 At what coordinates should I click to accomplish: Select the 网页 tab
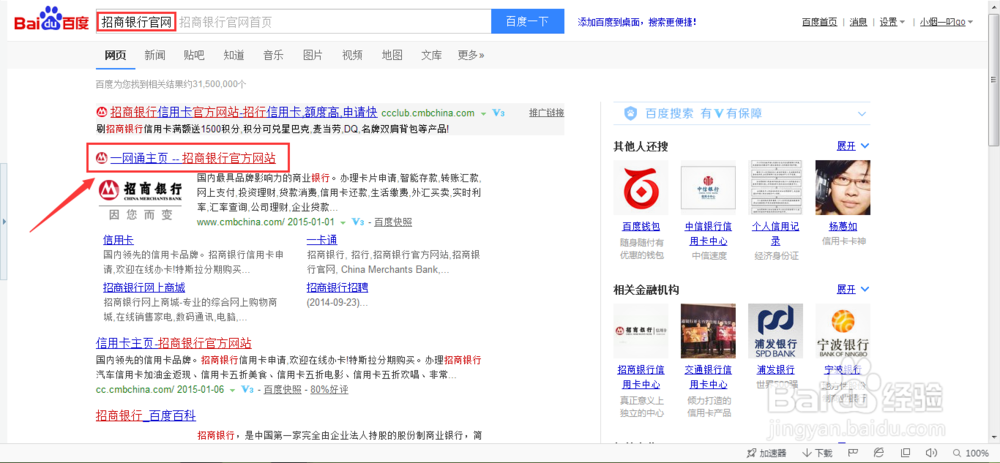coord(115,55)
